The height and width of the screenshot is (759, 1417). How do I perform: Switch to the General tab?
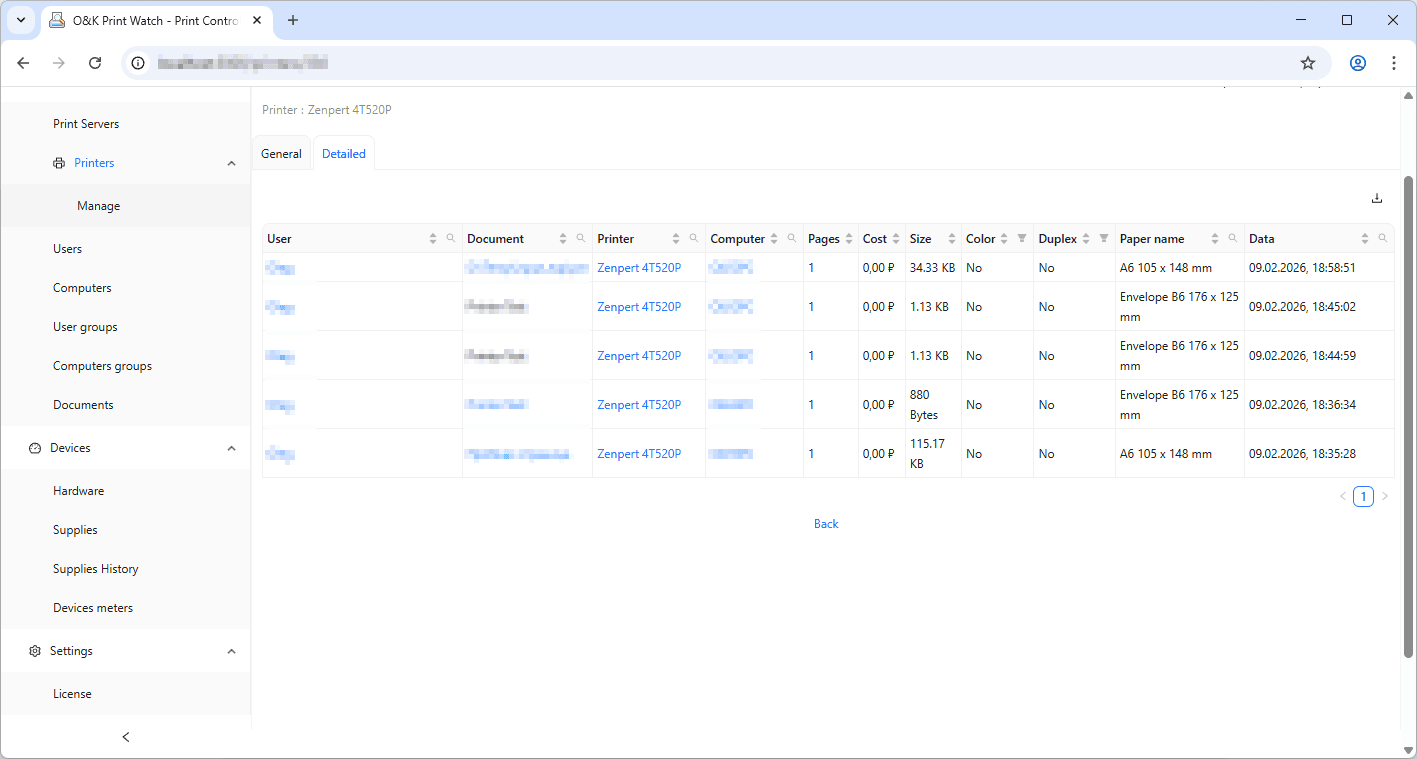click(x=281, y=154)
